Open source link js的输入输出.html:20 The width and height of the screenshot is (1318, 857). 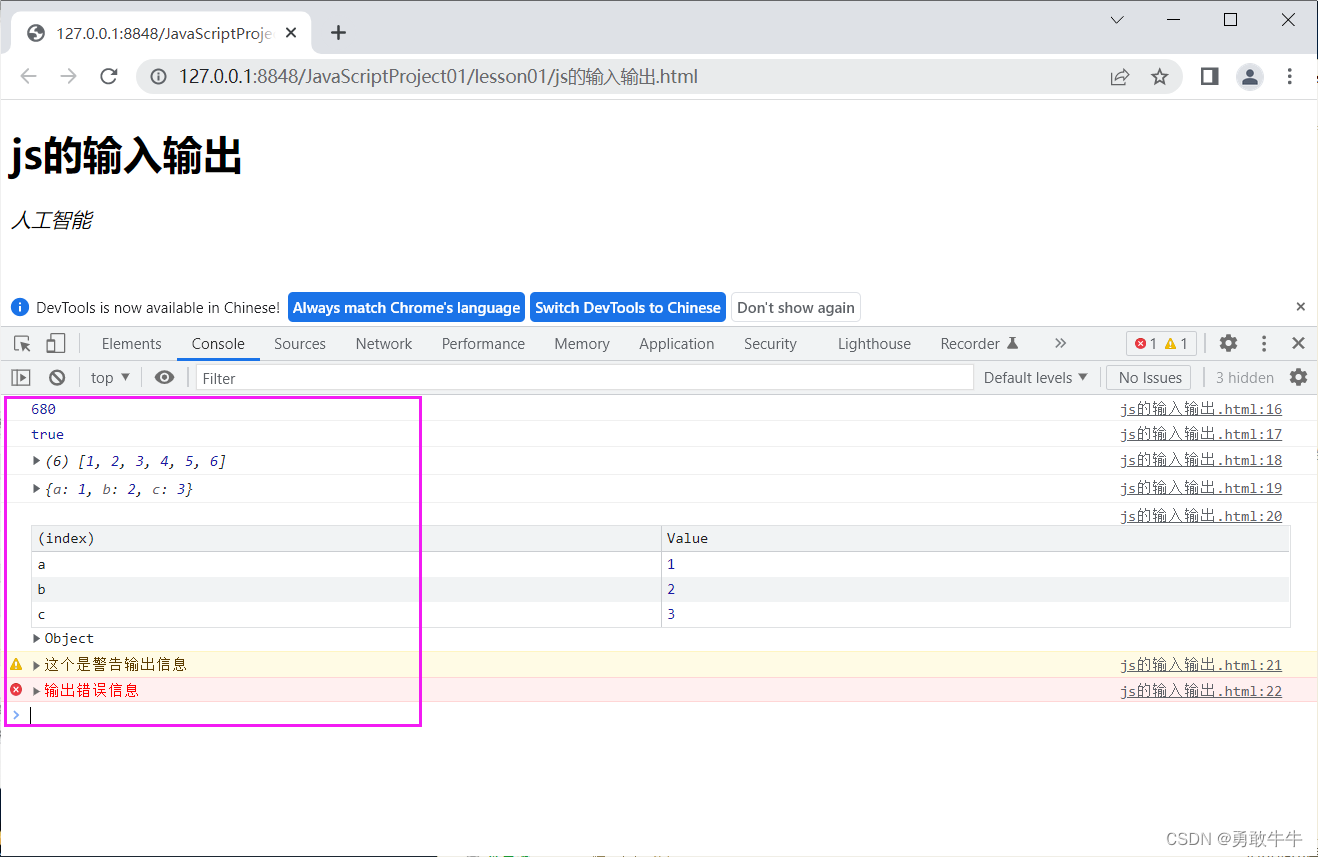(x=1201, y=516)
